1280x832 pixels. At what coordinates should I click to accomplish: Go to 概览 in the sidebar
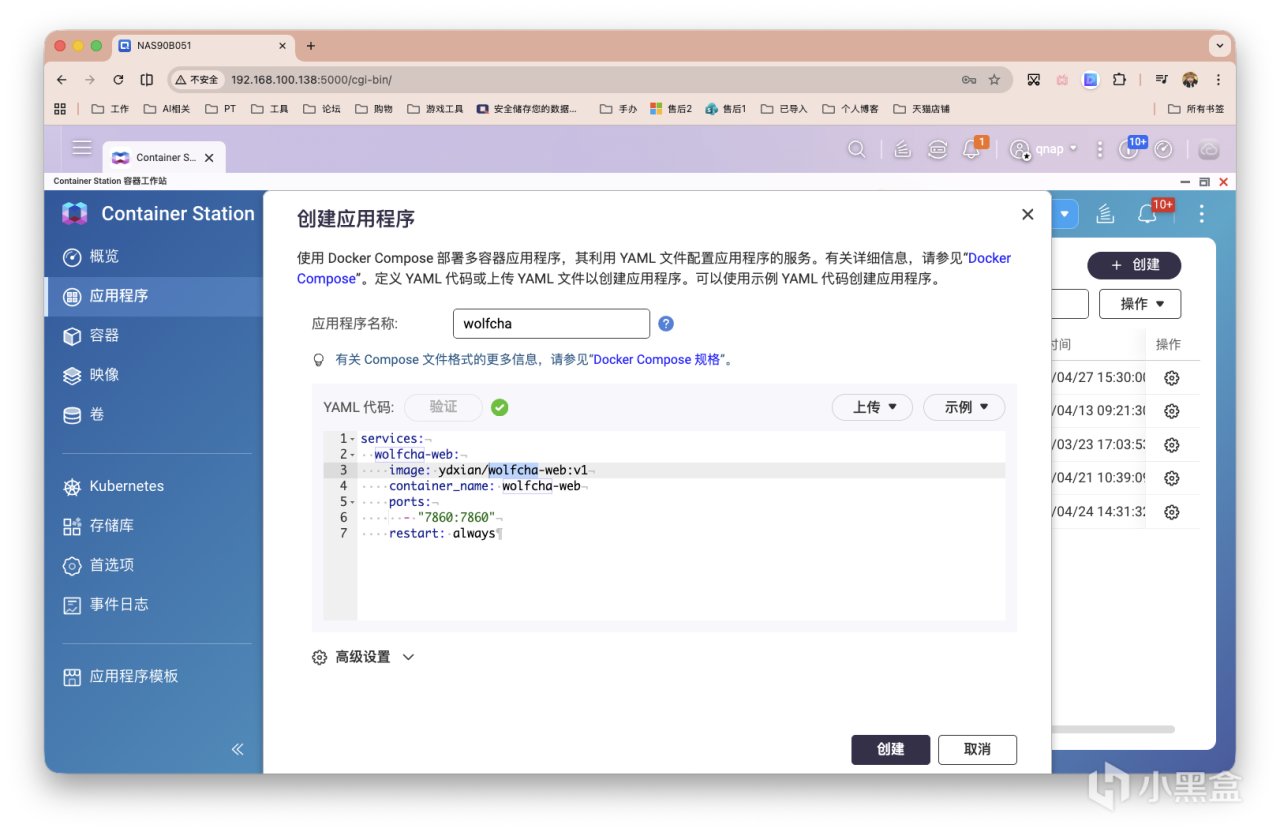pyautogui.click(x=152, y=257)
